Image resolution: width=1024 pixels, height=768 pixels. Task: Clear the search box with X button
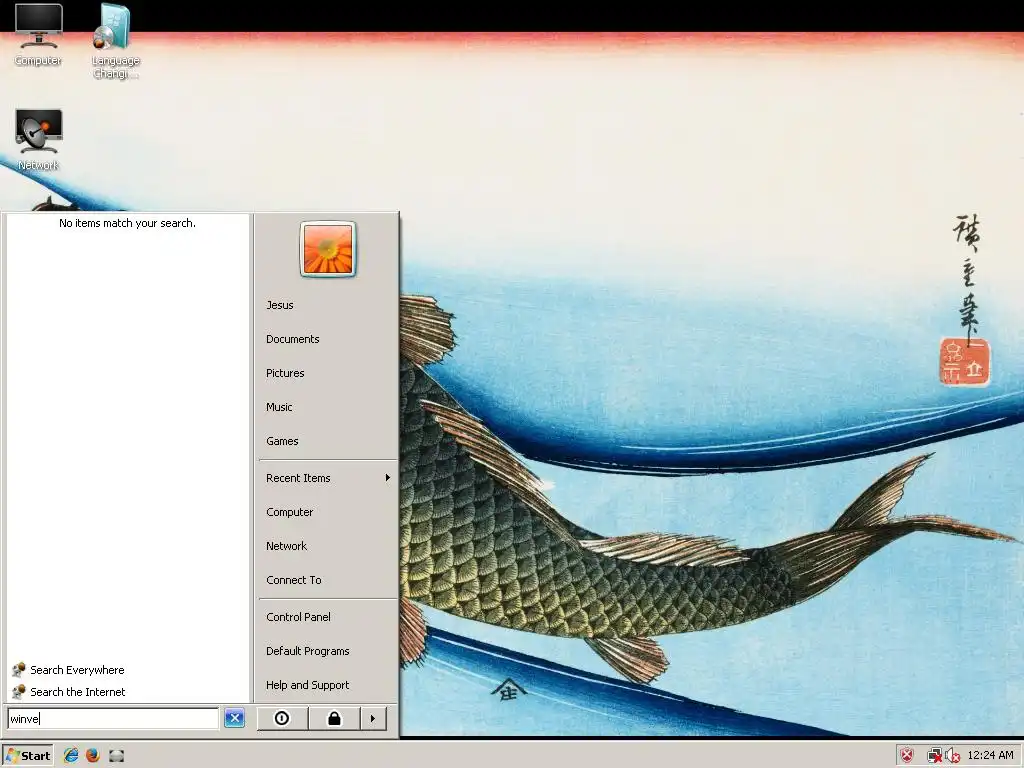(x=234, y=718)
